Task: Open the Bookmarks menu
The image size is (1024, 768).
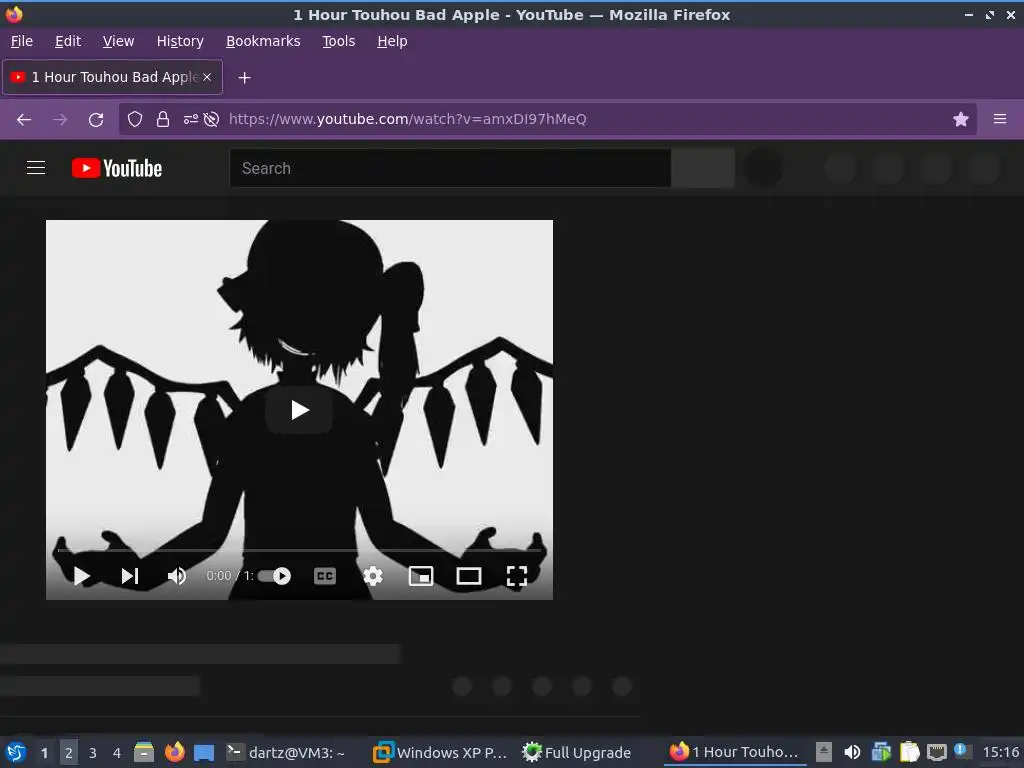Action: 263,41
